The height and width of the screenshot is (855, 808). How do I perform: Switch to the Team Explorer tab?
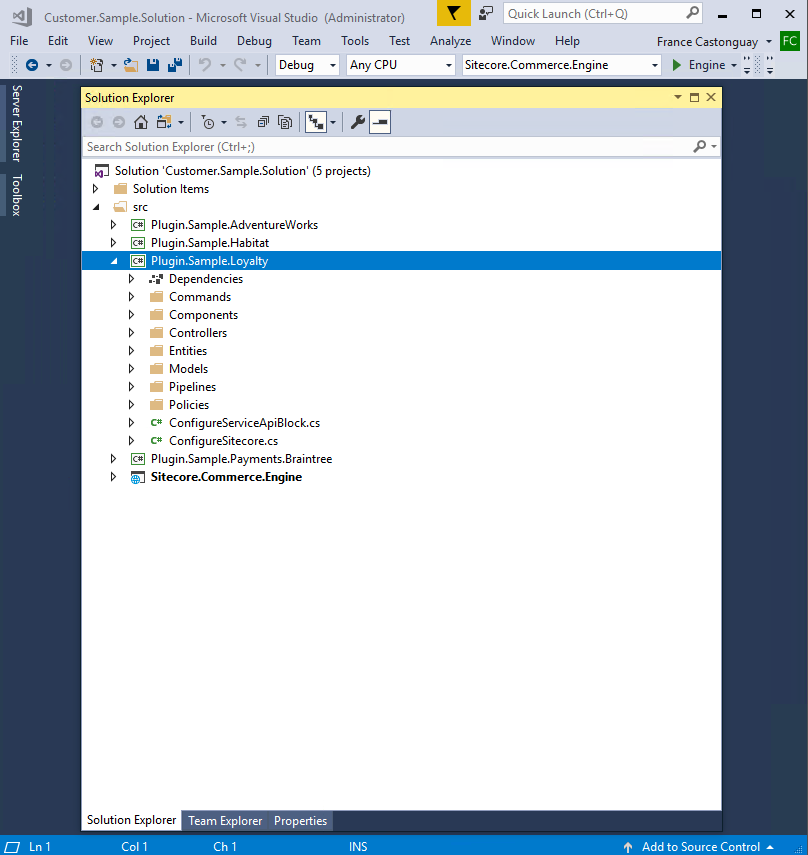[x=225, y=821]
